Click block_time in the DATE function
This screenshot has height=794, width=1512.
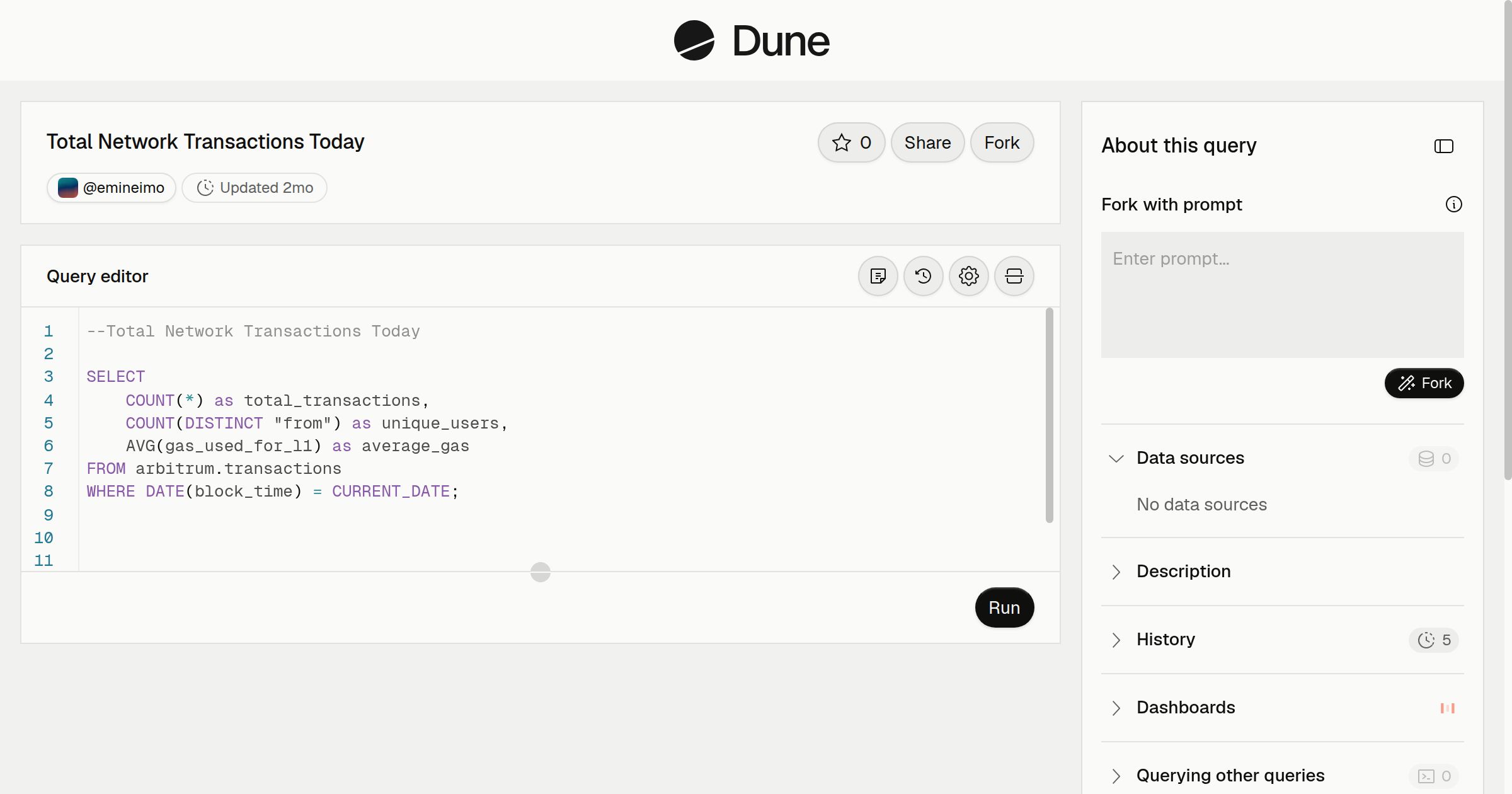point(243,492)
